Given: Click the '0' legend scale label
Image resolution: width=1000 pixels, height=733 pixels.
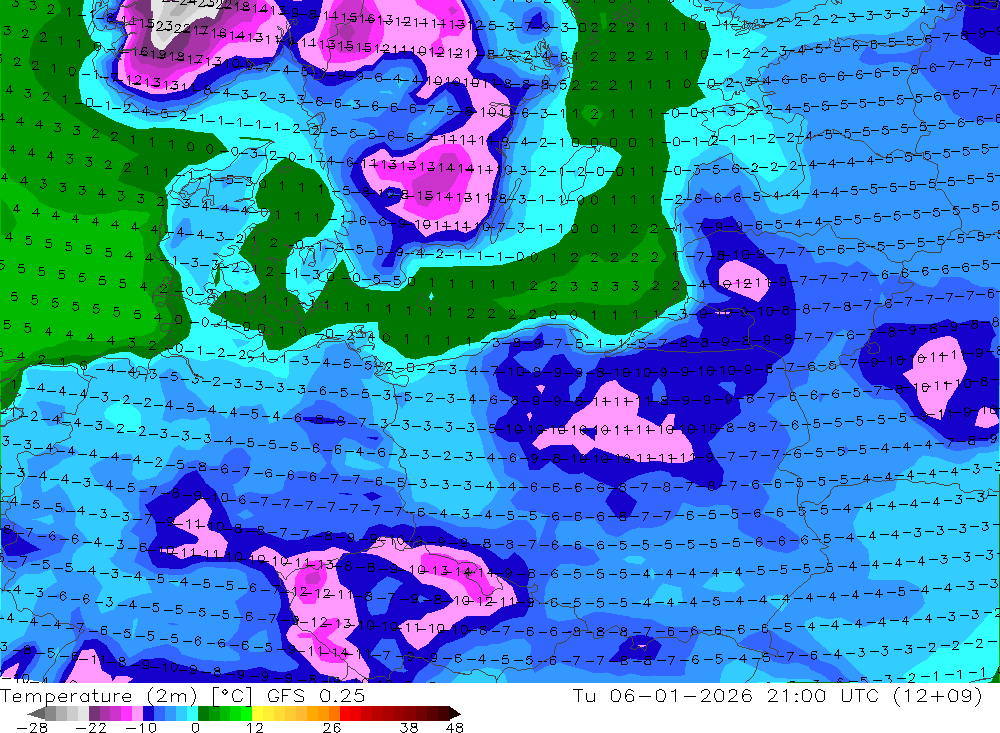Looking at the screenshot, I should coord(195,727).
